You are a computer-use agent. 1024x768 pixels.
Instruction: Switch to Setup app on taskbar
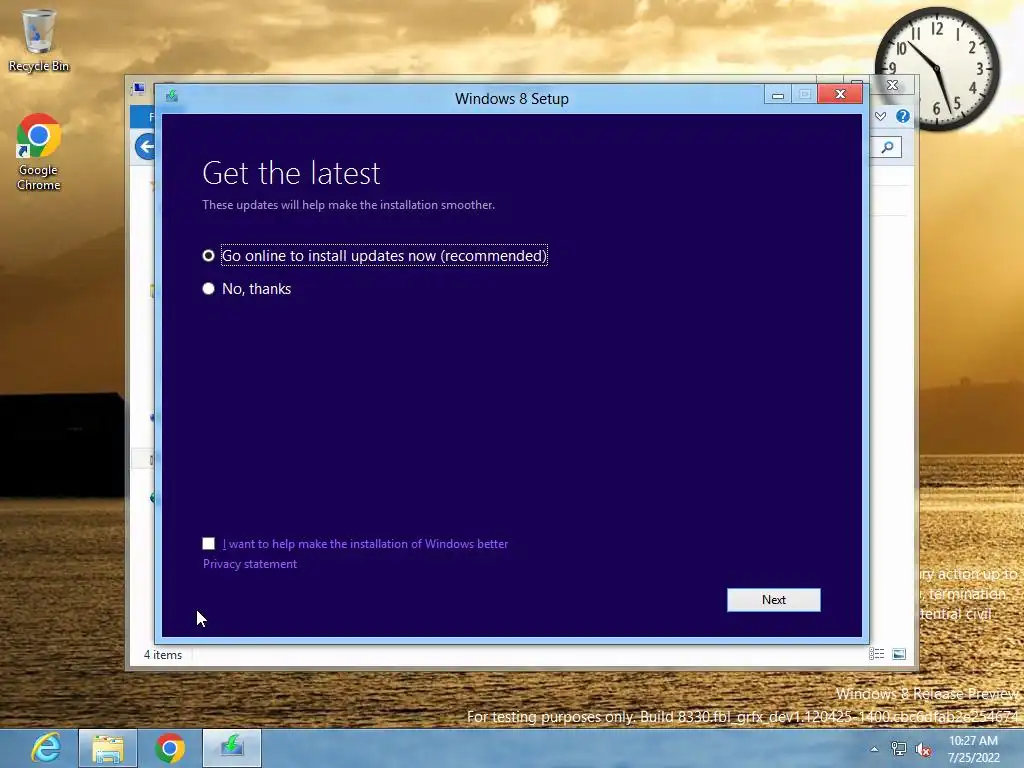232,748
